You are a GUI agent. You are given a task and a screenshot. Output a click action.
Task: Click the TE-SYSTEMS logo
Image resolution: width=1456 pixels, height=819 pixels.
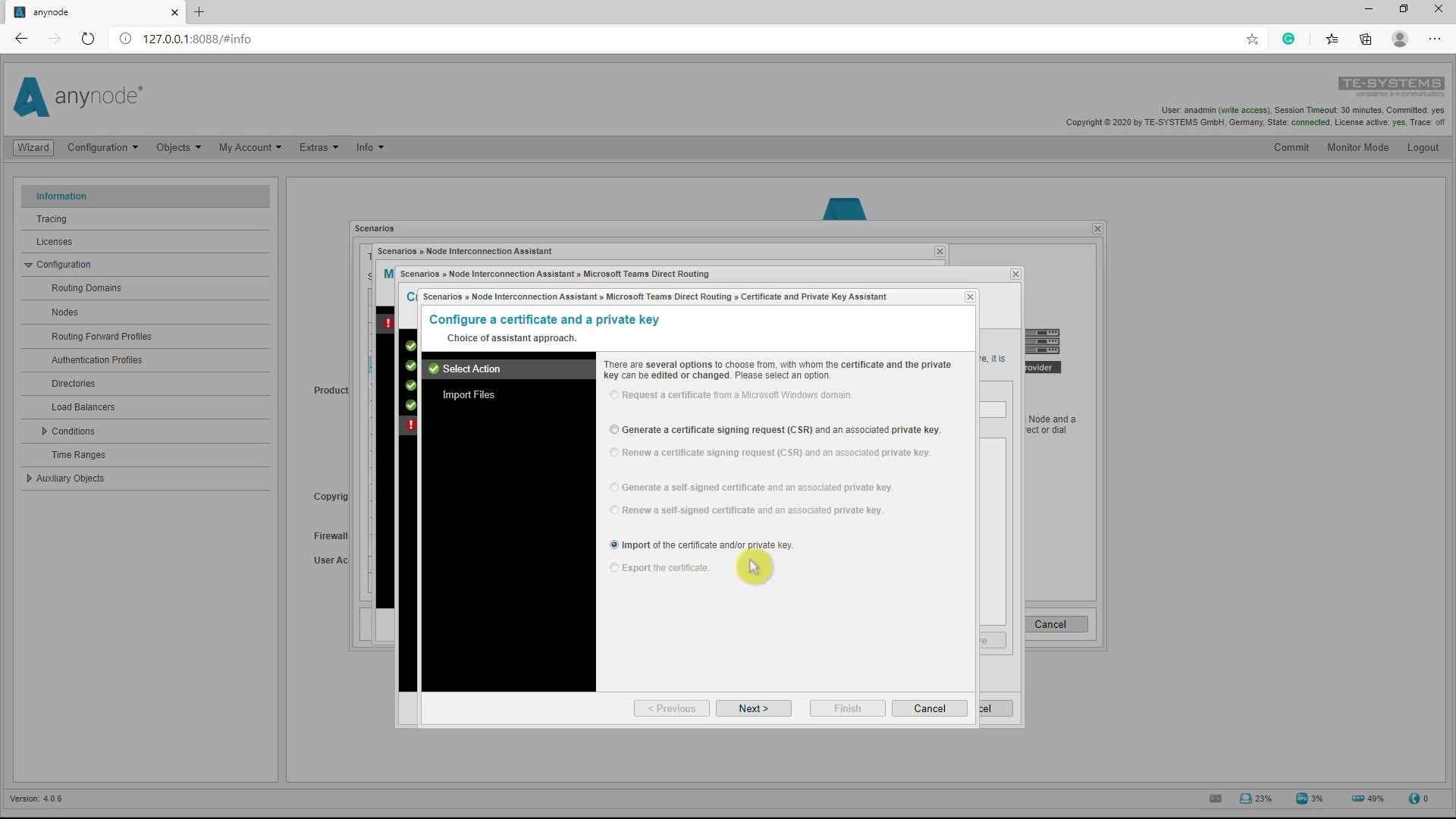1391,86
